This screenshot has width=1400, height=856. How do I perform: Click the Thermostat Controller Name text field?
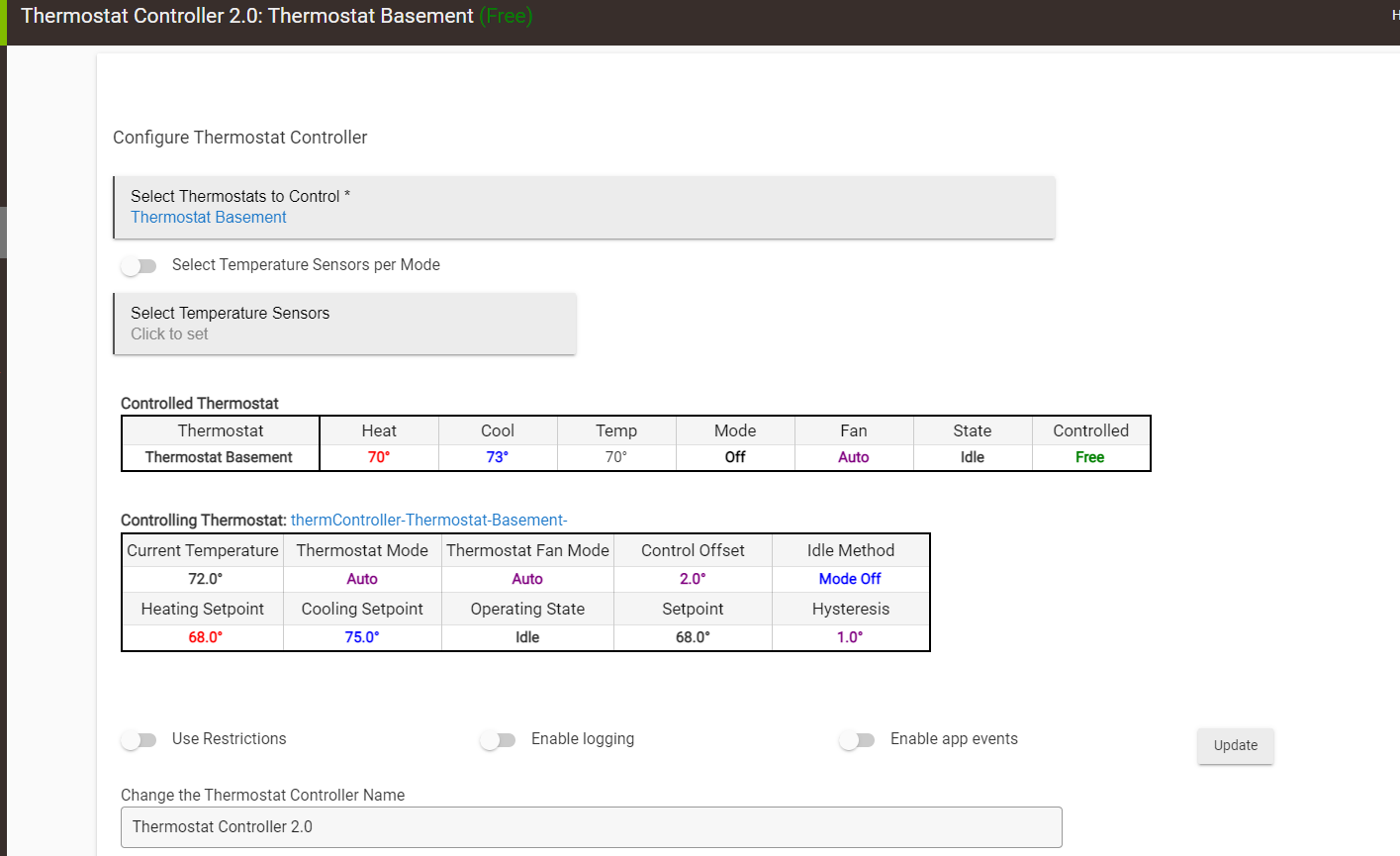591,826
